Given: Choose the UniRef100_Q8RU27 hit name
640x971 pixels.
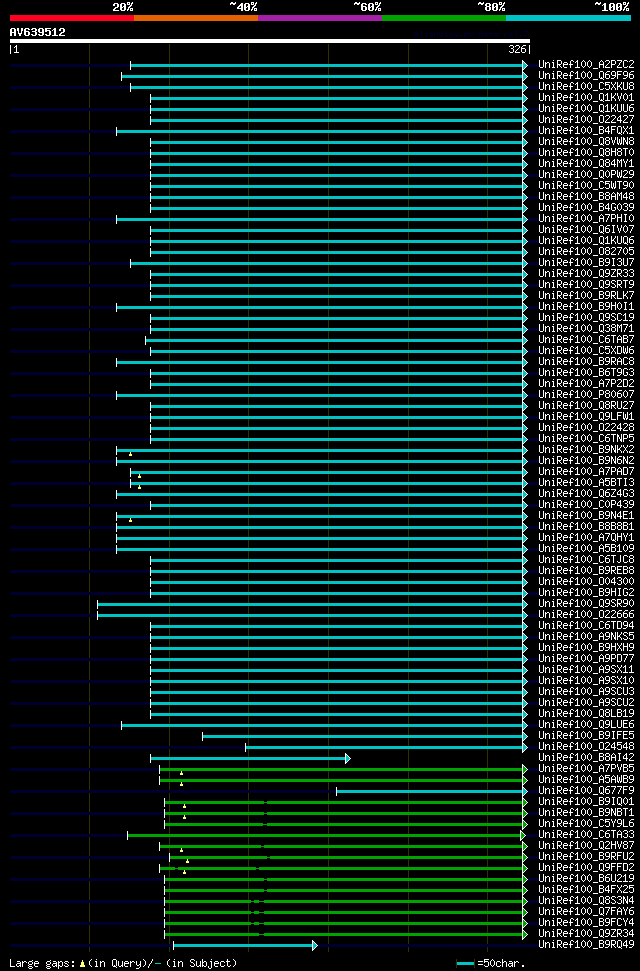Looking at the screenshot, I should tap(586, 406).
